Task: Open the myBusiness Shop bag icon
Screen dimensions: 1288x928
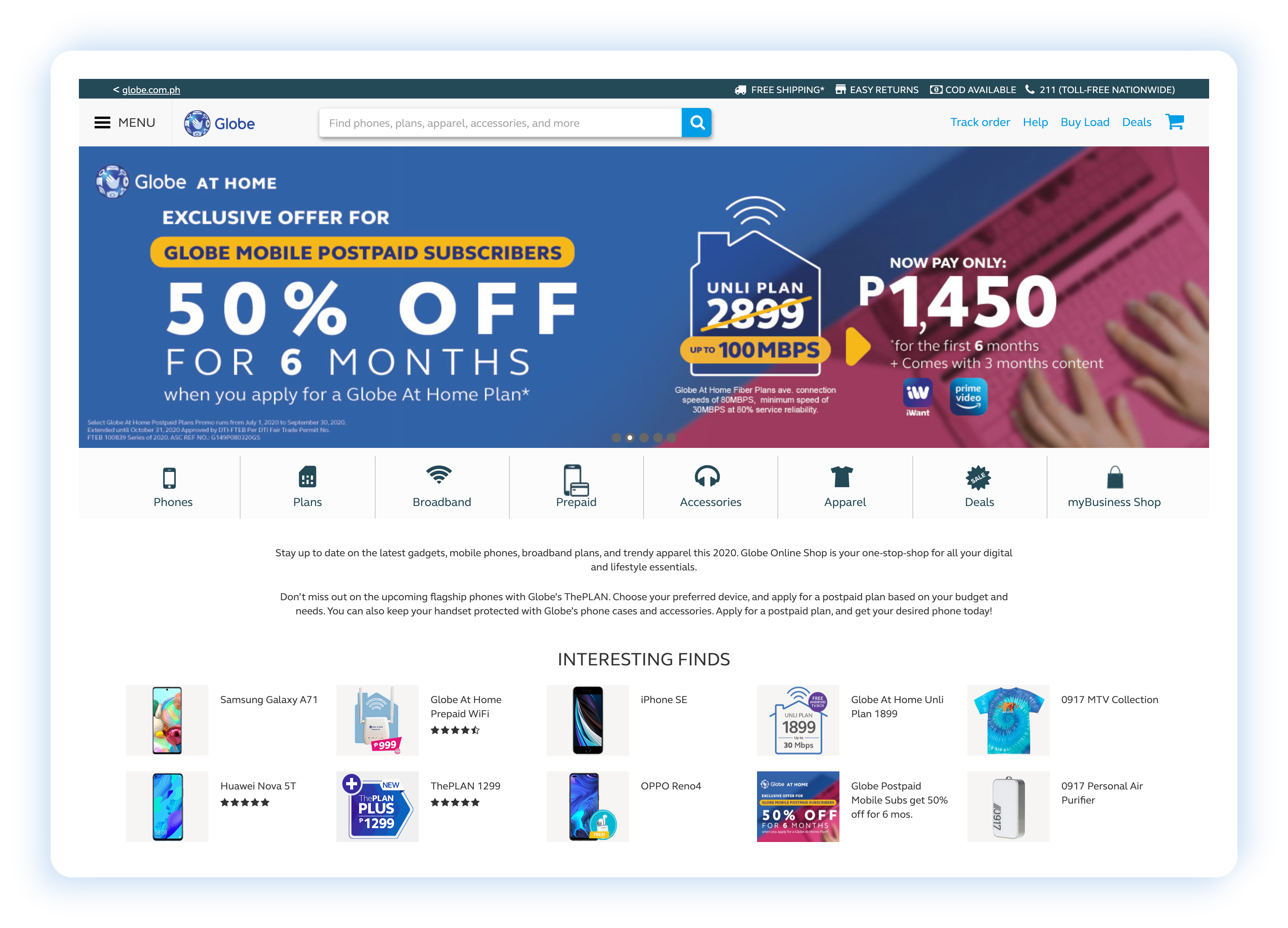Action: click(1115, 477)
